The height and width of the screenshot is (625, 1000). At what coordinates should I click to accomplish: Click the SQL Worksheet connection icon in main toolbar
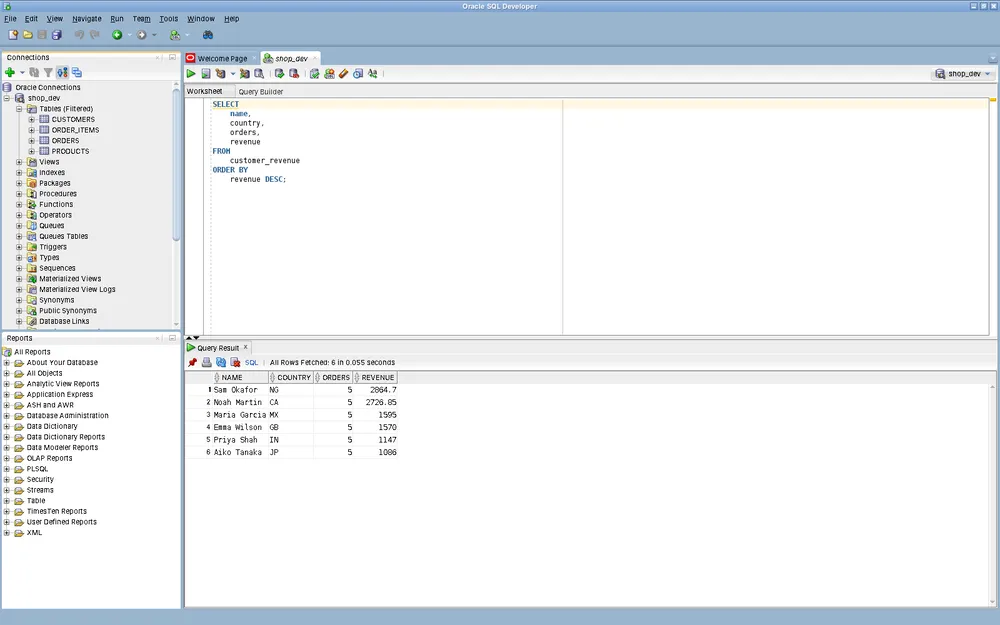point(175,35)
